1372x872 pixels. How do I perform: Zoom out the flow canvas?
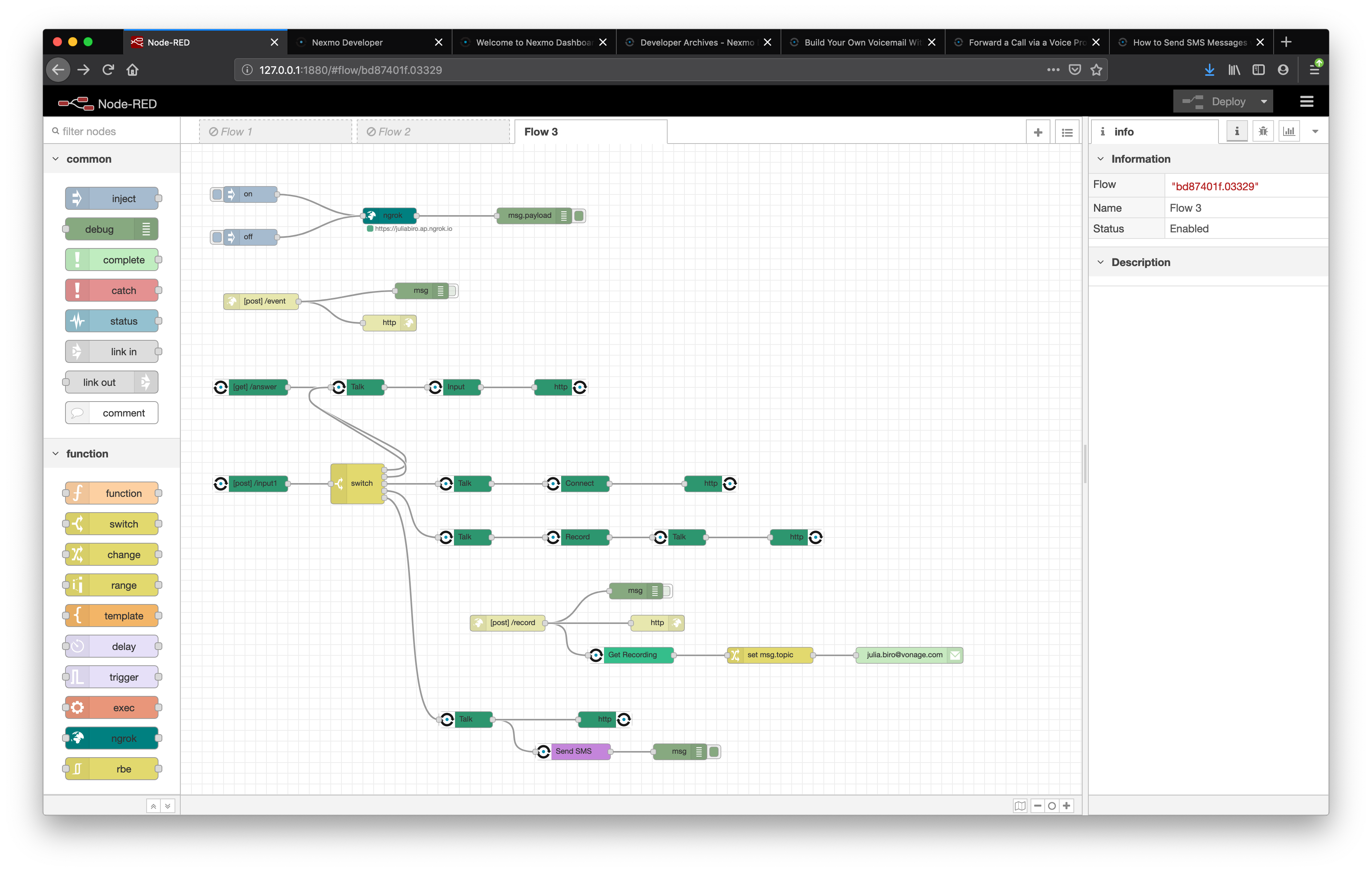(x=1037, y=805)
